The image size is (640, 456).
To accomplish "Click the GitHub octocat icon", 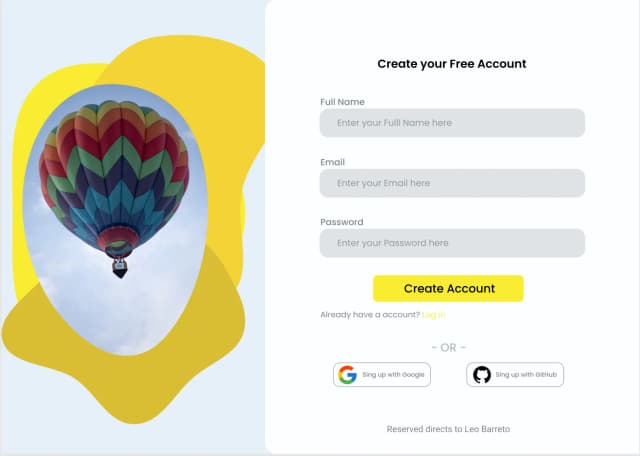I will click(482, 375).
